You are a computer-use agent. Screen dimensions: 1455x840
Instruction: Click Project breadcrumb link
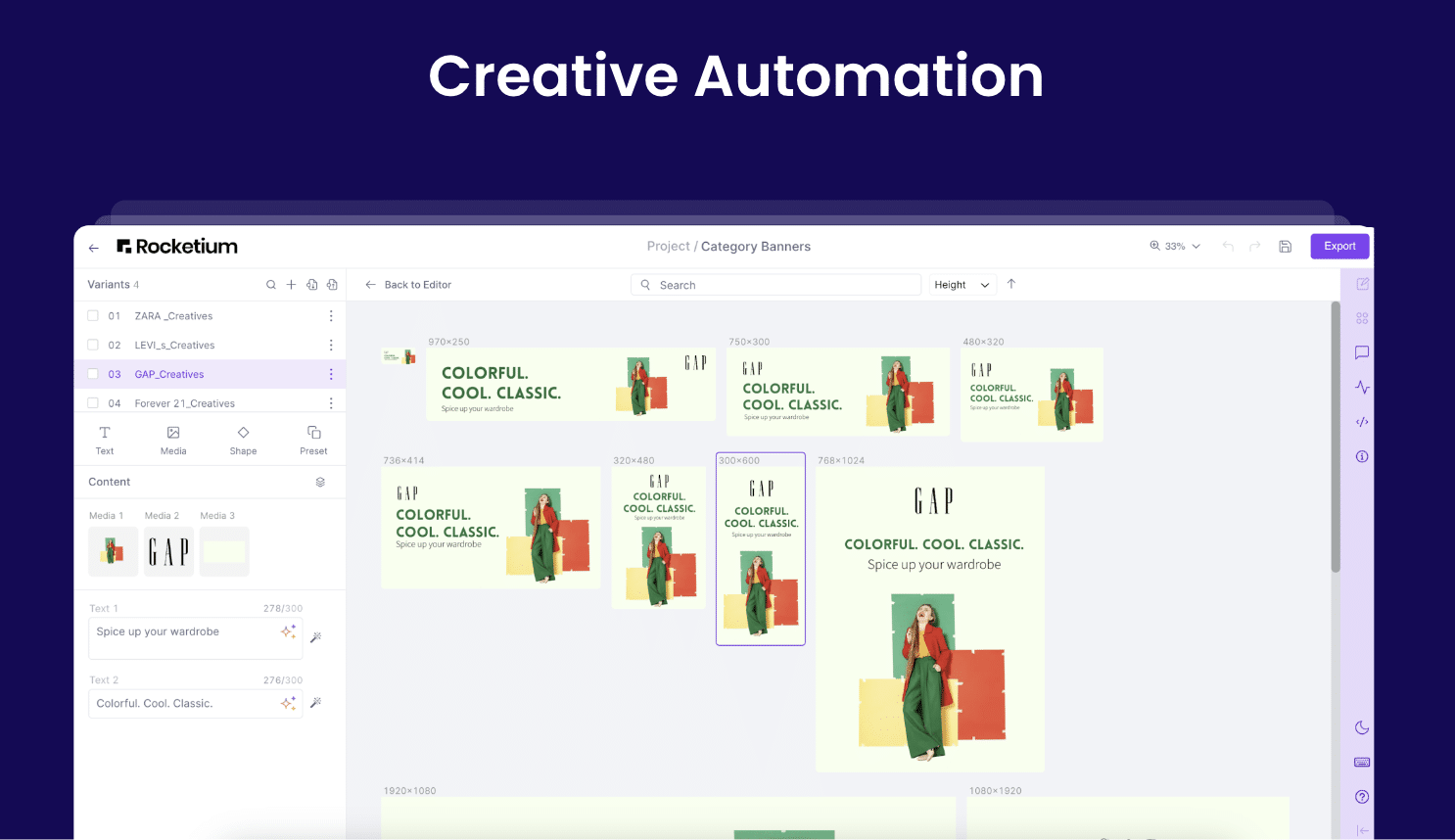(x=668, y=247)
